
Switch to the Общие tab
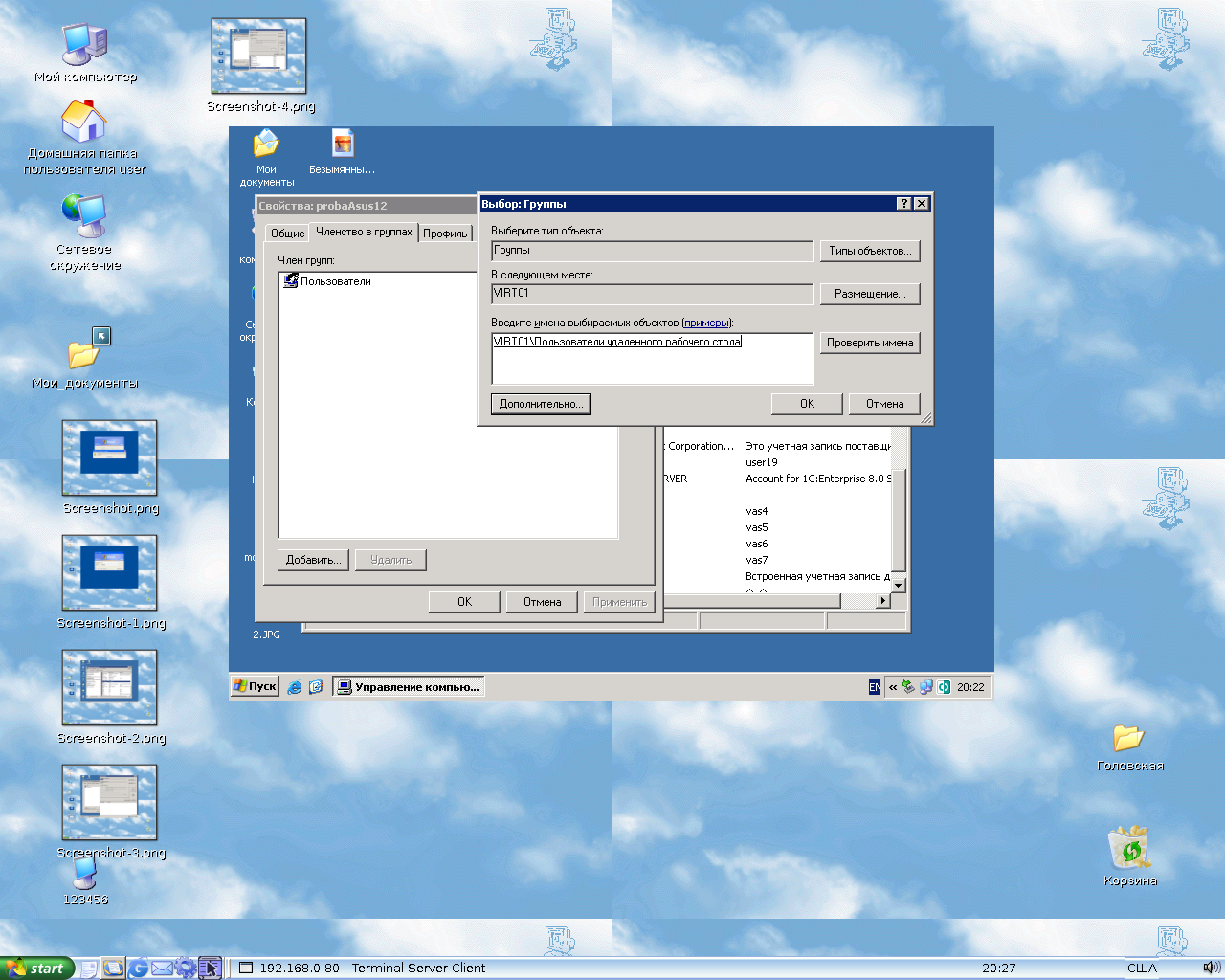point(287,234)
